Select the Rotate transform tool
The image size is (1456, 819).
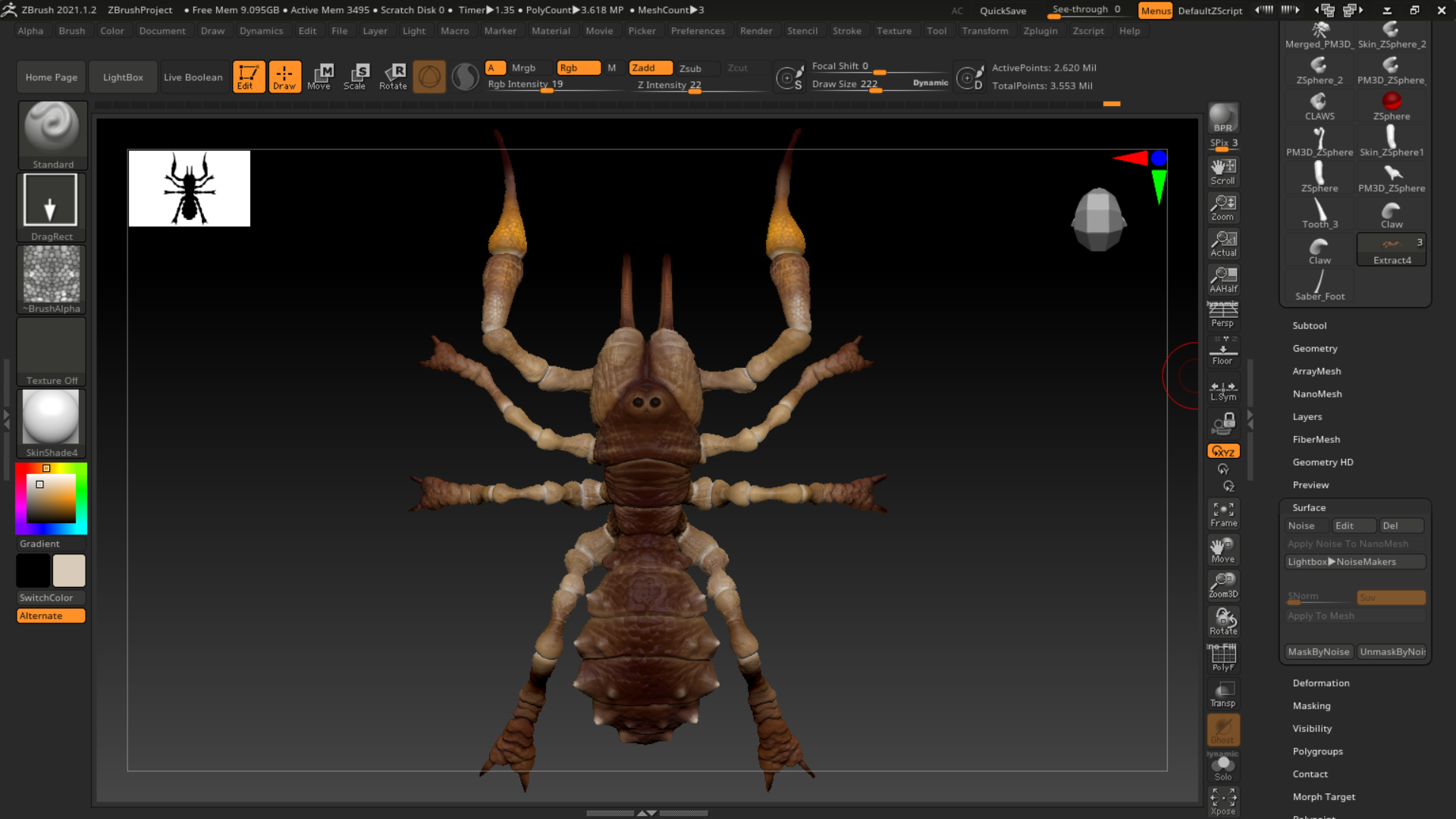pyautogui.click(x=393, y=77)
